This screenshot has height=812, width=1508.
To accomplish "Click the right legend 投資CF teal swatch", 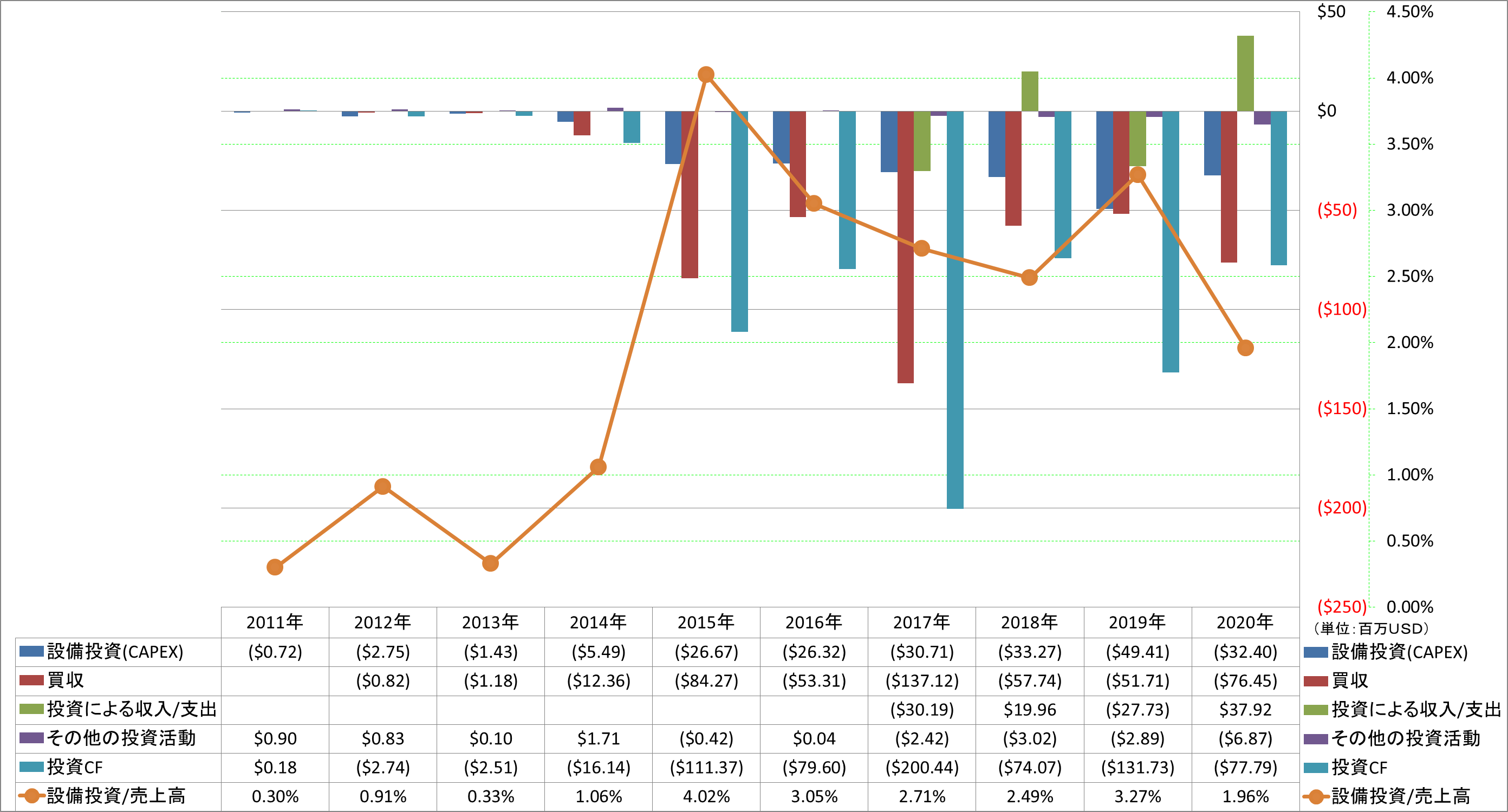I will click(x=1315, y=767).
